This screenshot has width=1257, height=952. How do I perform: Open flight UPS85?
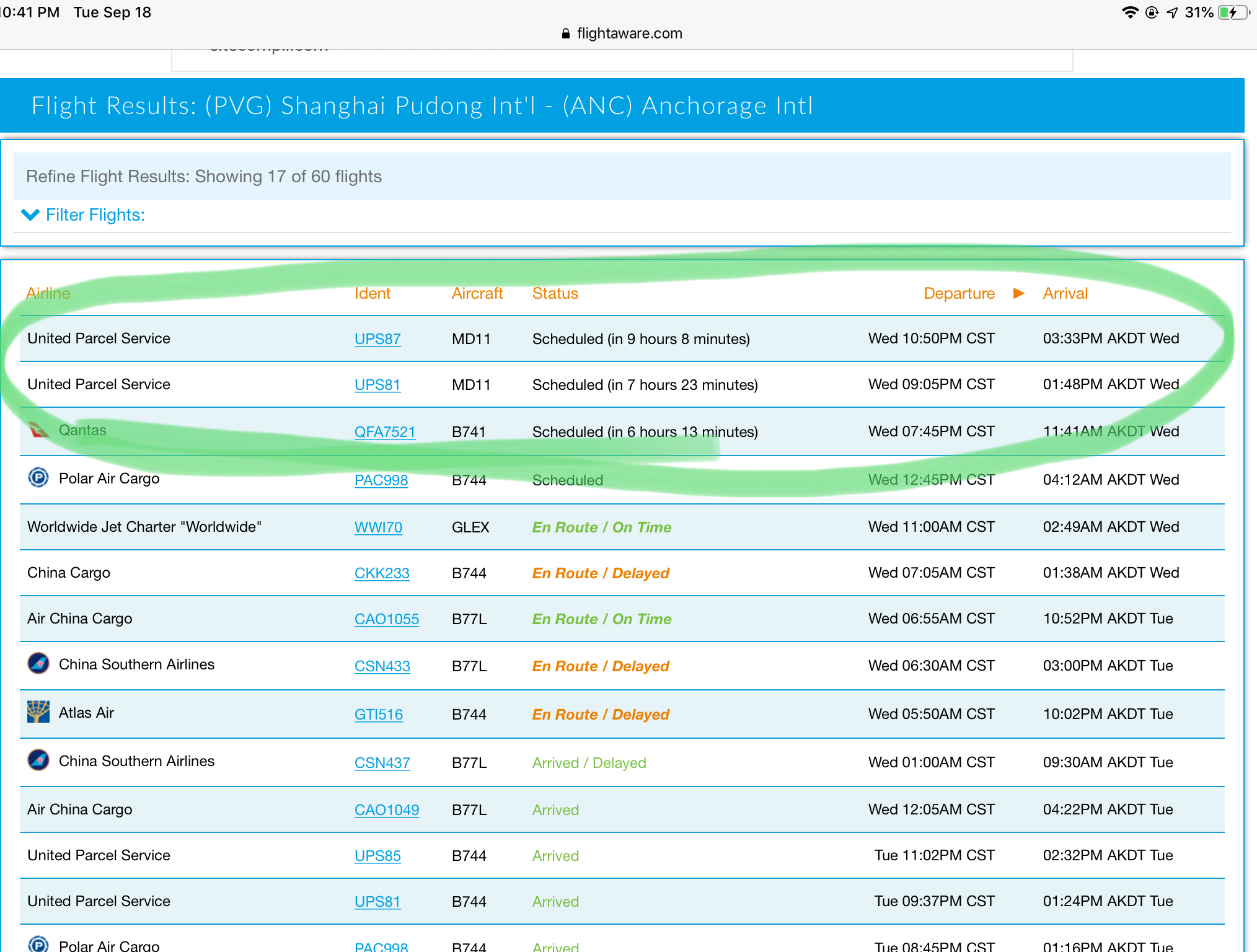coord(377,856)
